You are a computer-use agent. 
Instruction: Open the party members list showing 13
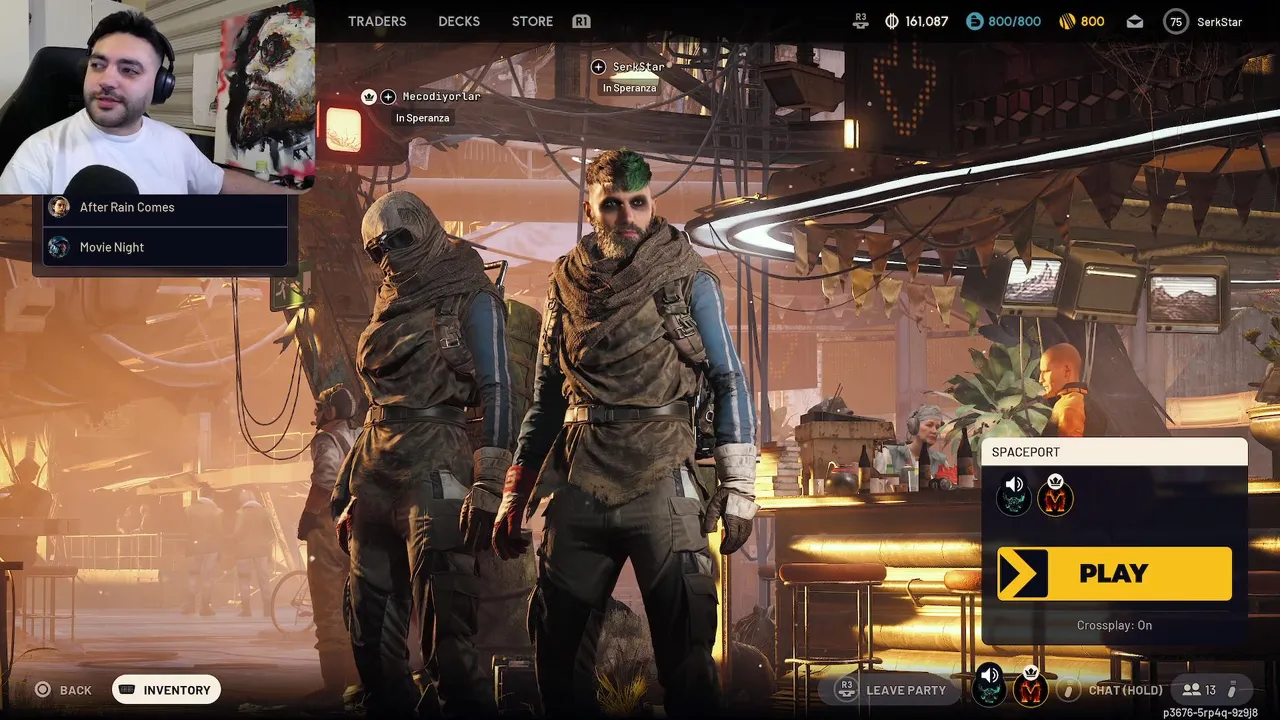[x=1211, y=690]
